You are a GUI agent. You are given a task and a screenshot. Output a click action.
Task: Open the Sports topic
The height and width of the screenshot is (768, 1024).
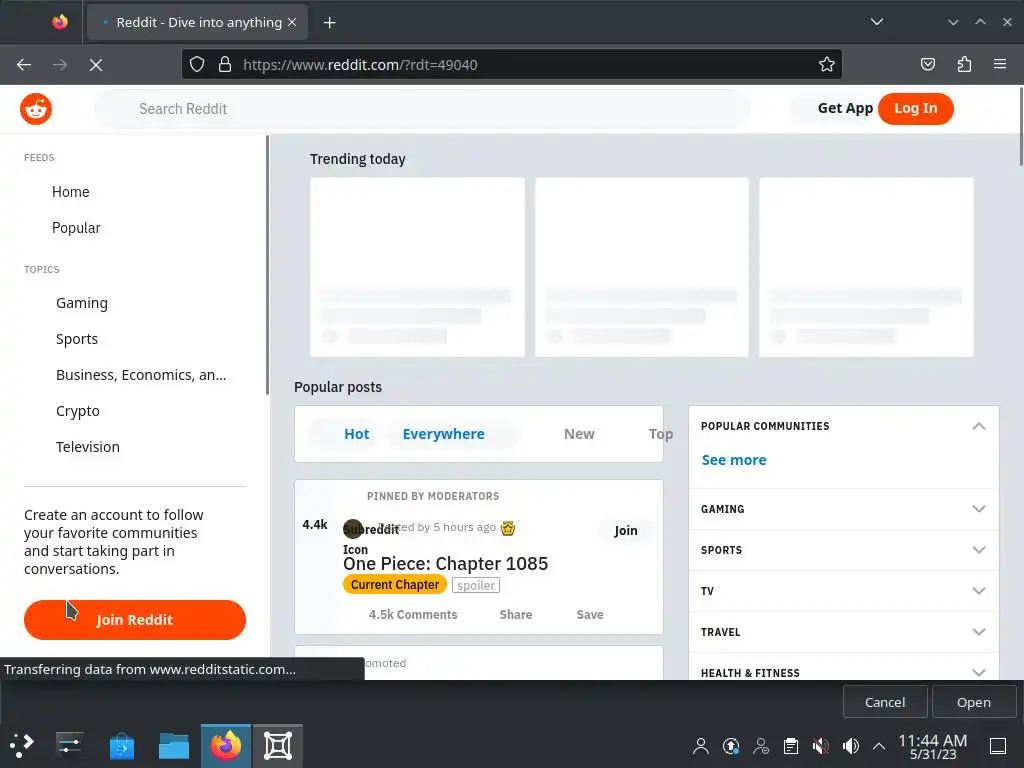(x=77, y=339)
